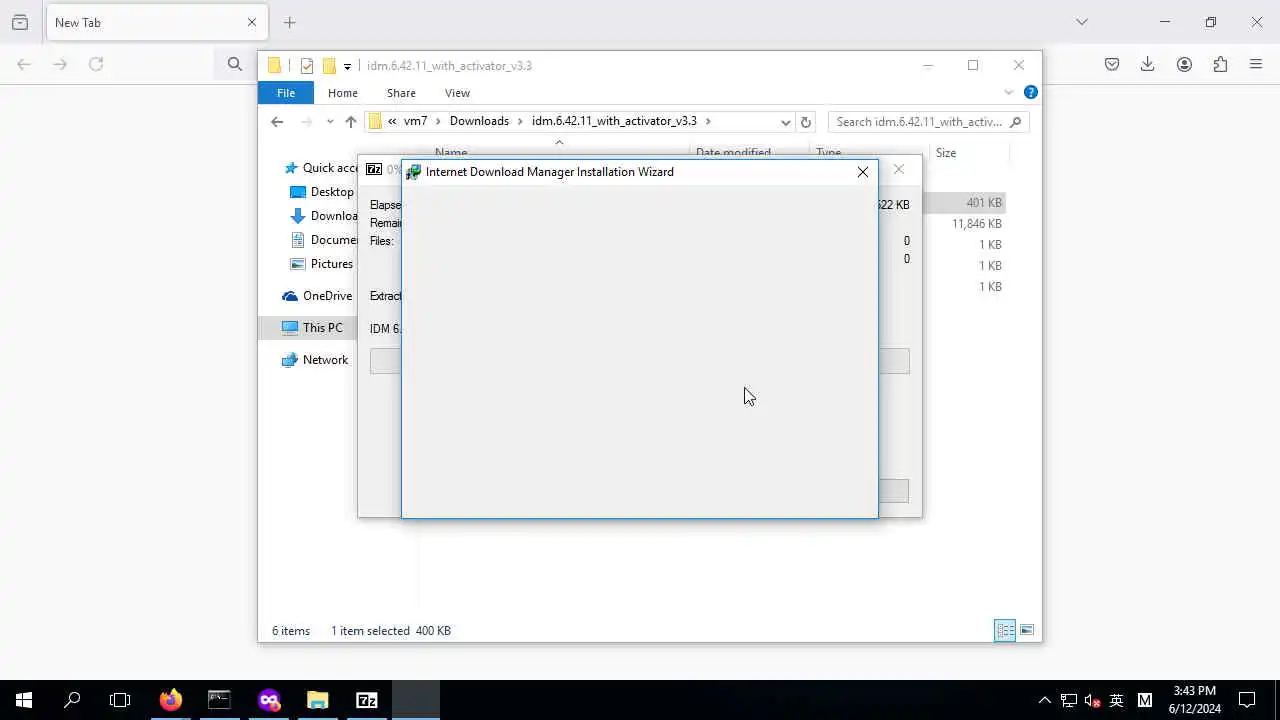Switch Explorer to details view icon
1280x720 pixels.
point(1005,630)
